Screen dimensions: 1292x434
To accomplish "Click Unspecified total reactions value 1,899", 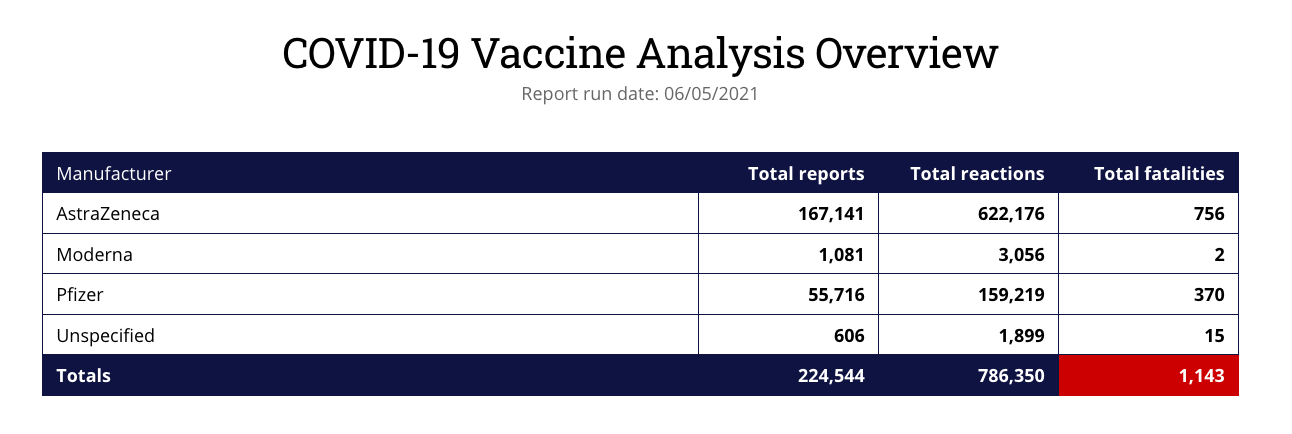I will click(1020, 336).
